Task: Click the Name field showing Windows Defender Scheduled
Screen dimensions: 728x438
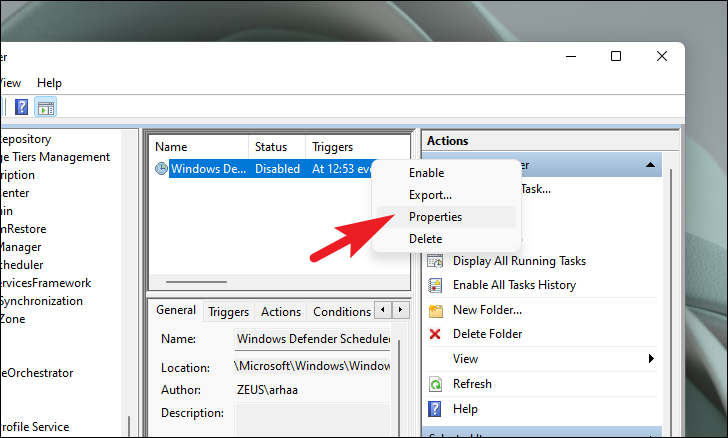Action: pyautogui.click(x=312, y=339)
